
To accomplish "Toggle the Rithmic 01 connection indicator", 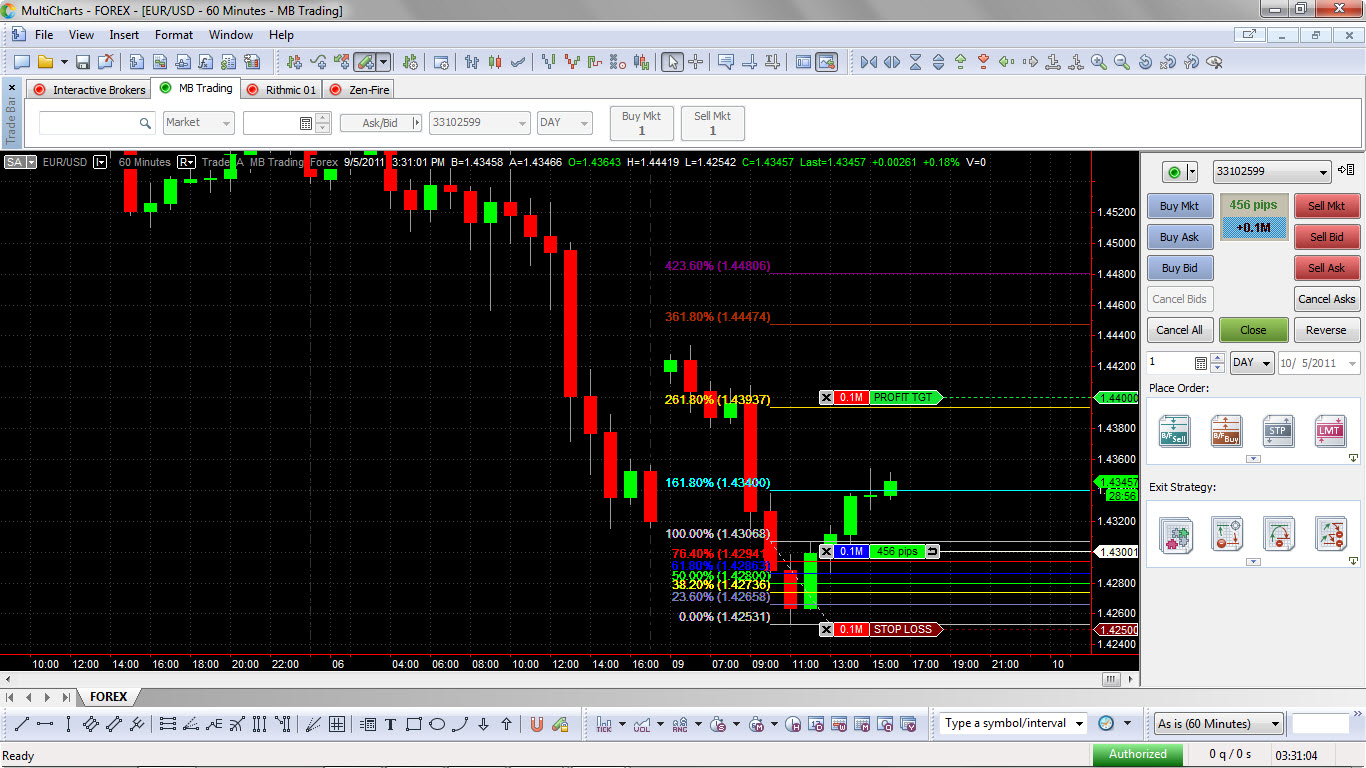I will [x=253, y=89].
